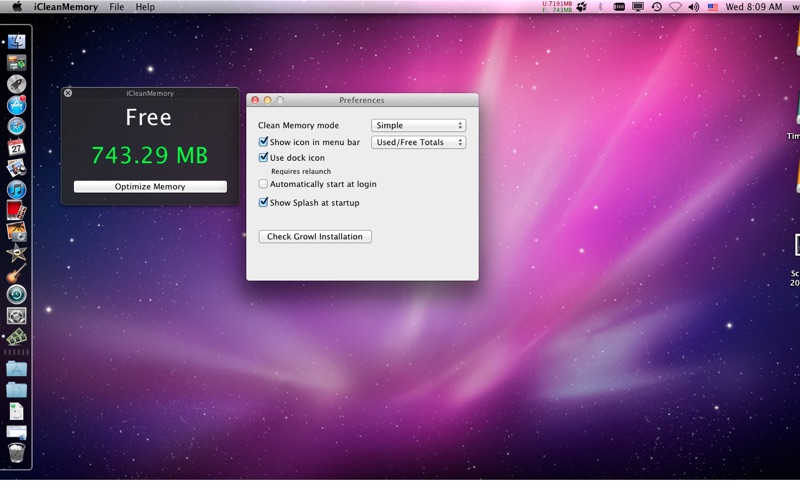This screenshot has width=800, height=500.
Task: Close the iCleanMemory widget panel
Action: point(68,93)
